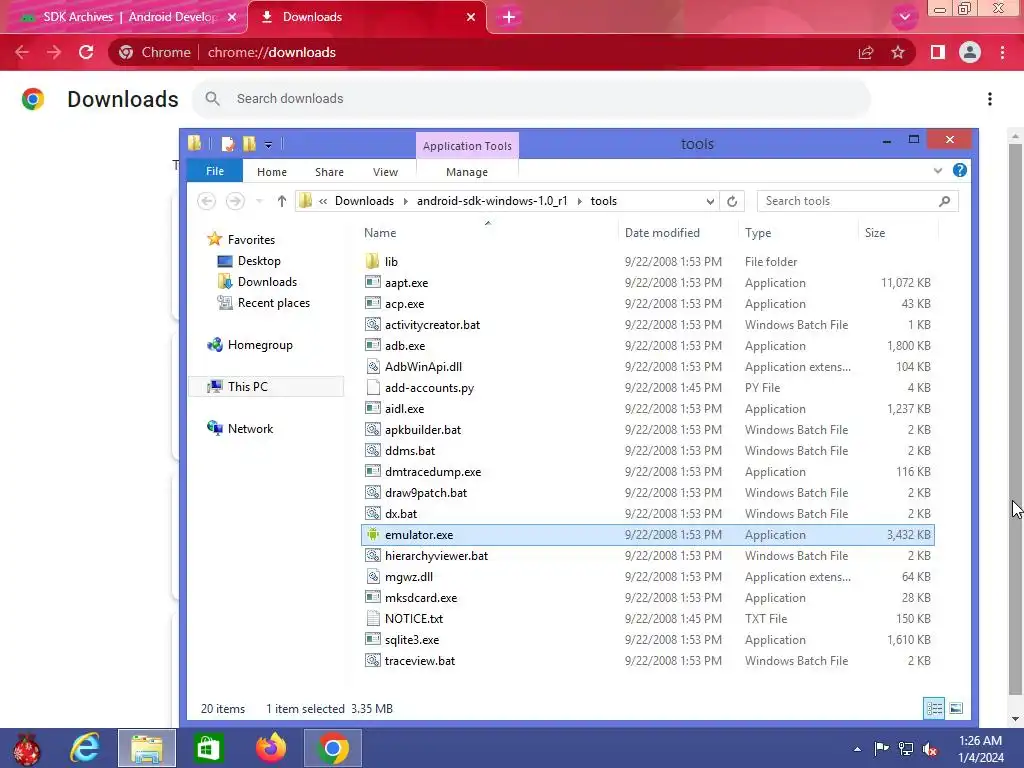Click the Search tools input field

[x=849, y=201]
